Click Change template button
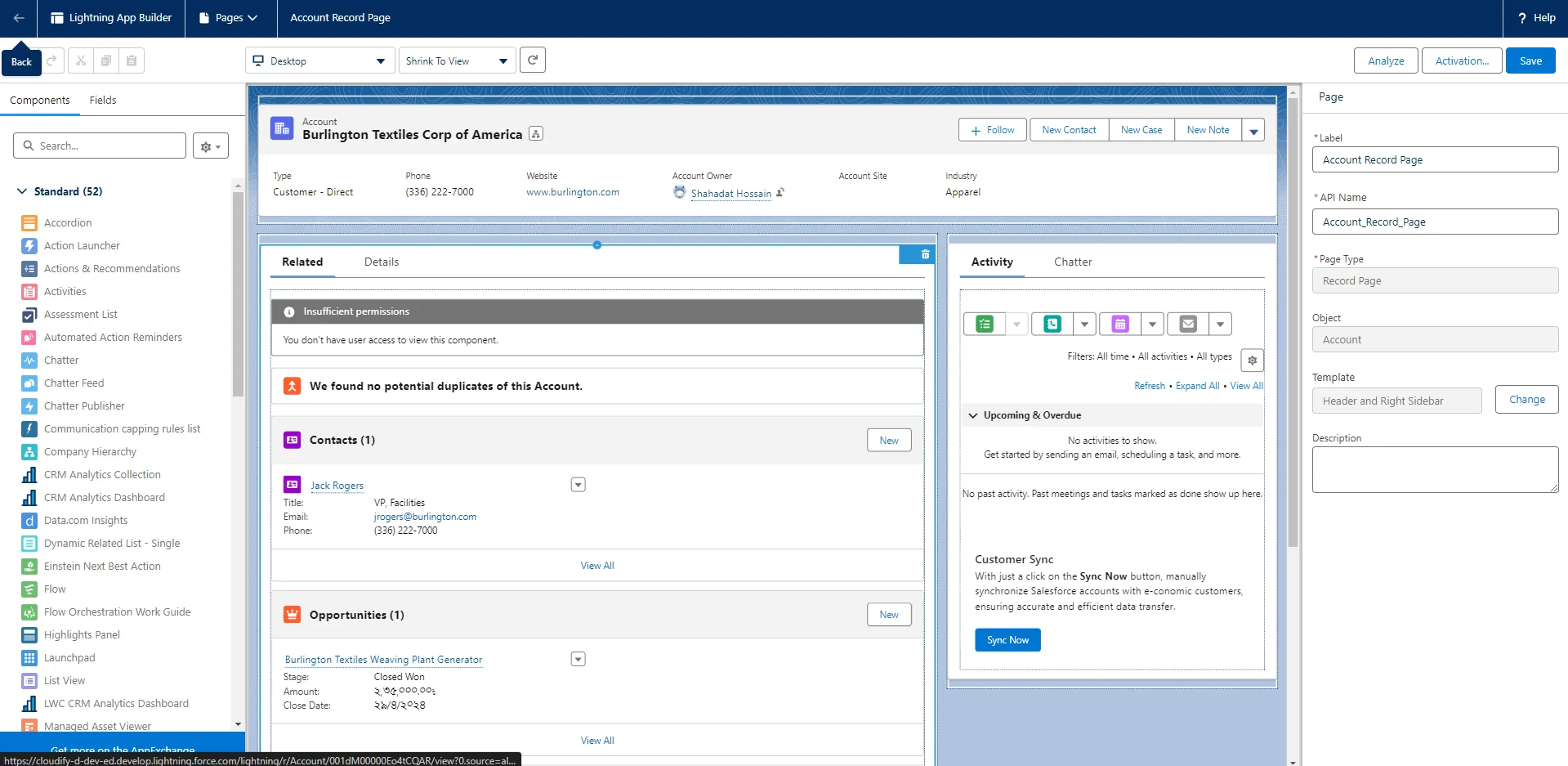This screenshot has height=766, width=1568. click(1527, 400)
